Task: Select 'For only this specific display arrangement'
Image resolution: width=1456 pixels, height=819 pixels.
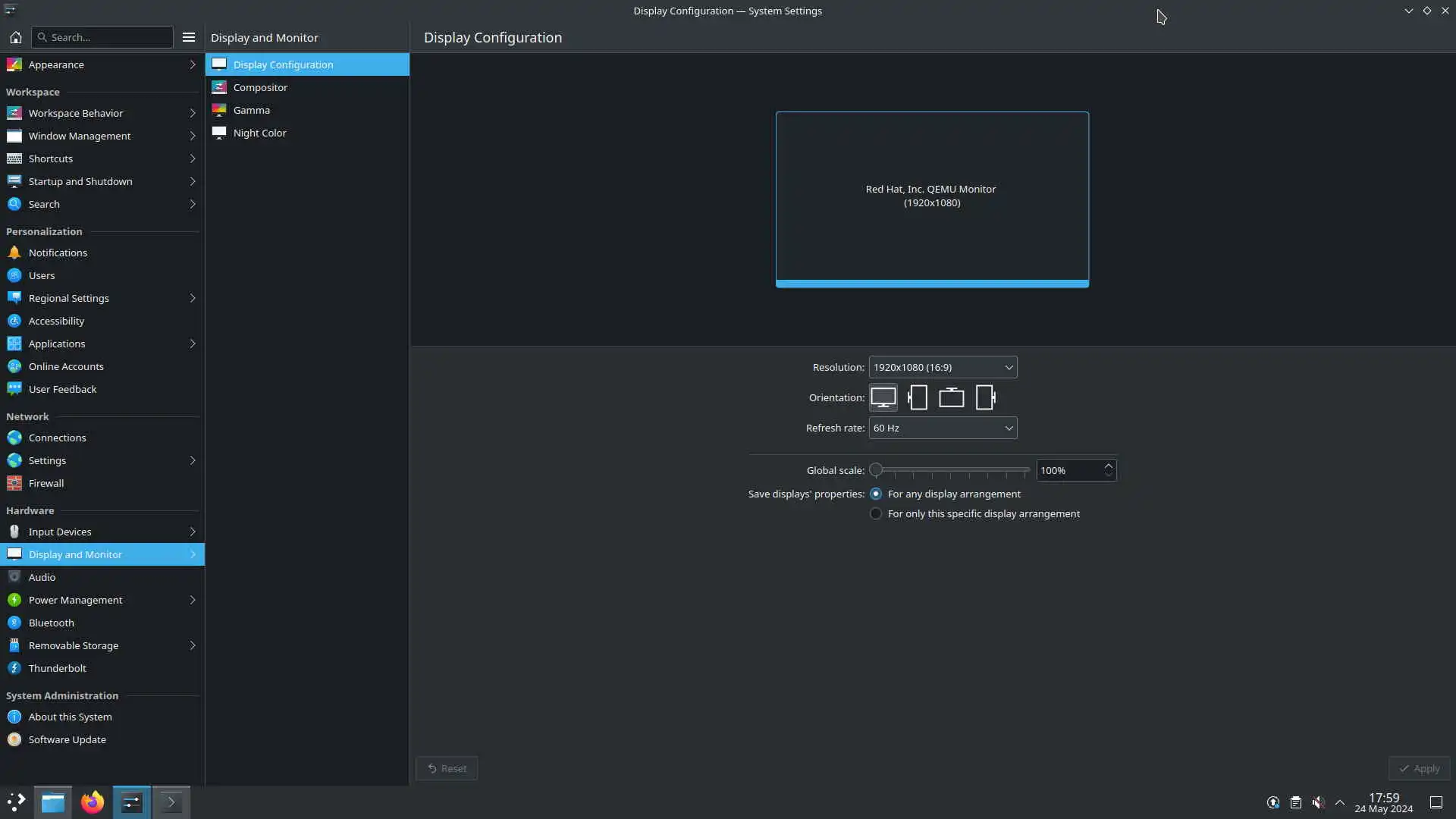Action: (876, 513)
